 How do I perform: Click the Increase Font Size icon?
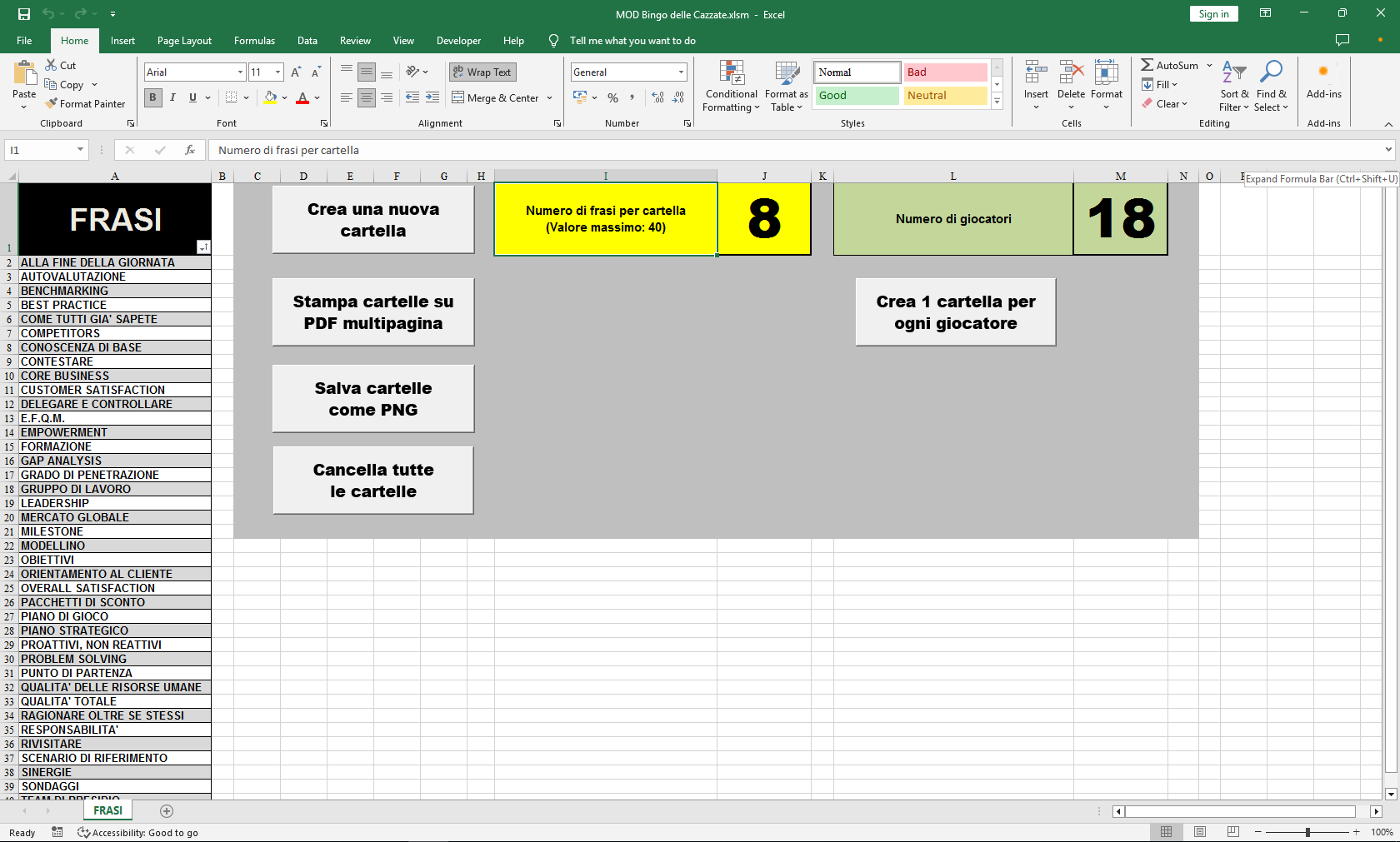[296, 72]
